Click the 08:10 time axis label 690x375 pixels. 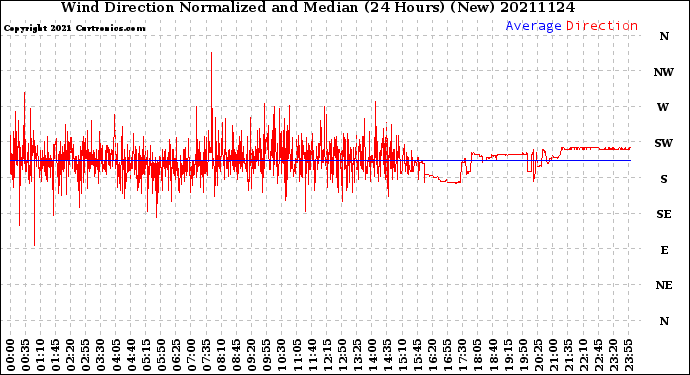[x=221, y=355]
